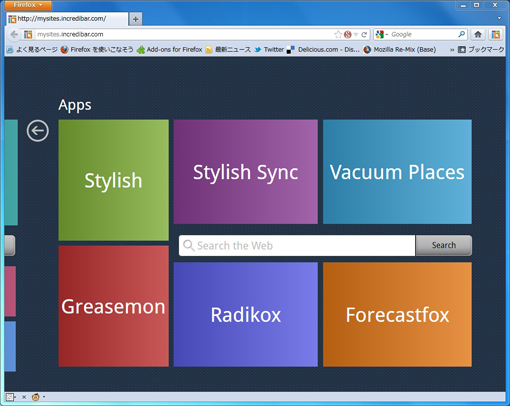510x406 pixels.
Task: Open the Greasemonkey red tile
Action: click(114, 306)
